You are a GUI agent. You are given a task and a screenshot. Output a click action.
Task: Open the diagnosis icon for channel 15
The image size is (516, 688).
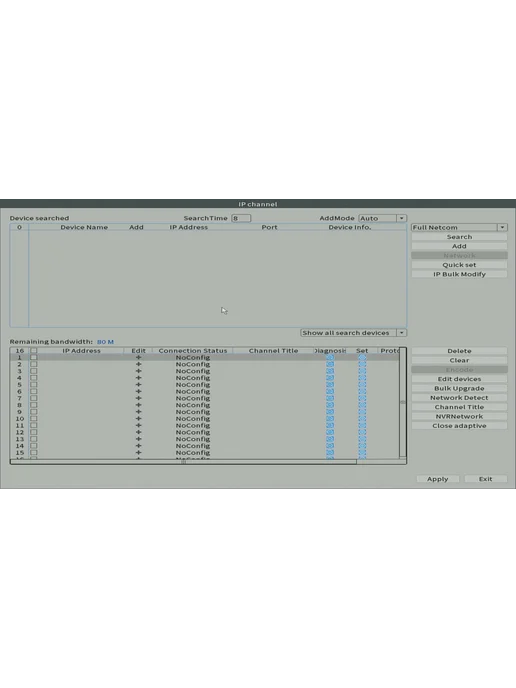point(330,453)
